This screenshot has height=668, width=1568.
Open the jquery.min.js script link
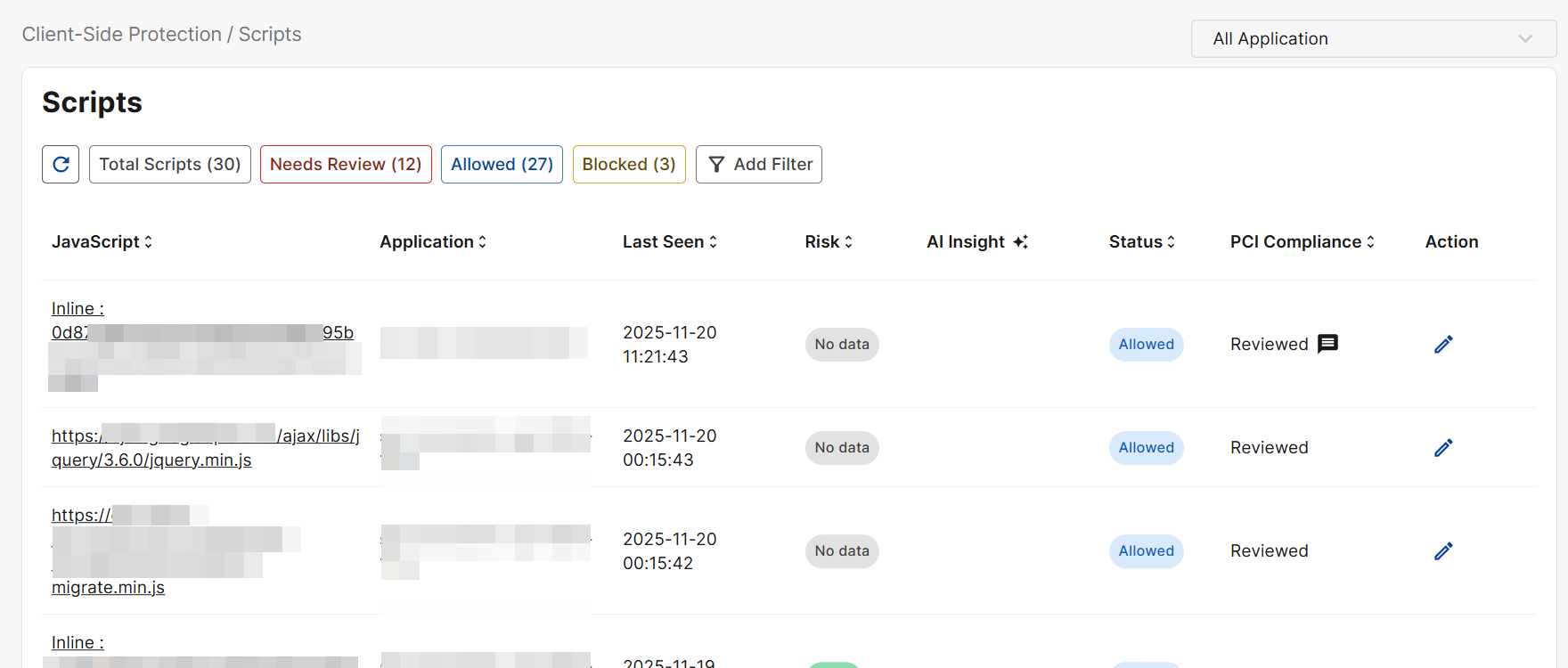coord(151,460)
